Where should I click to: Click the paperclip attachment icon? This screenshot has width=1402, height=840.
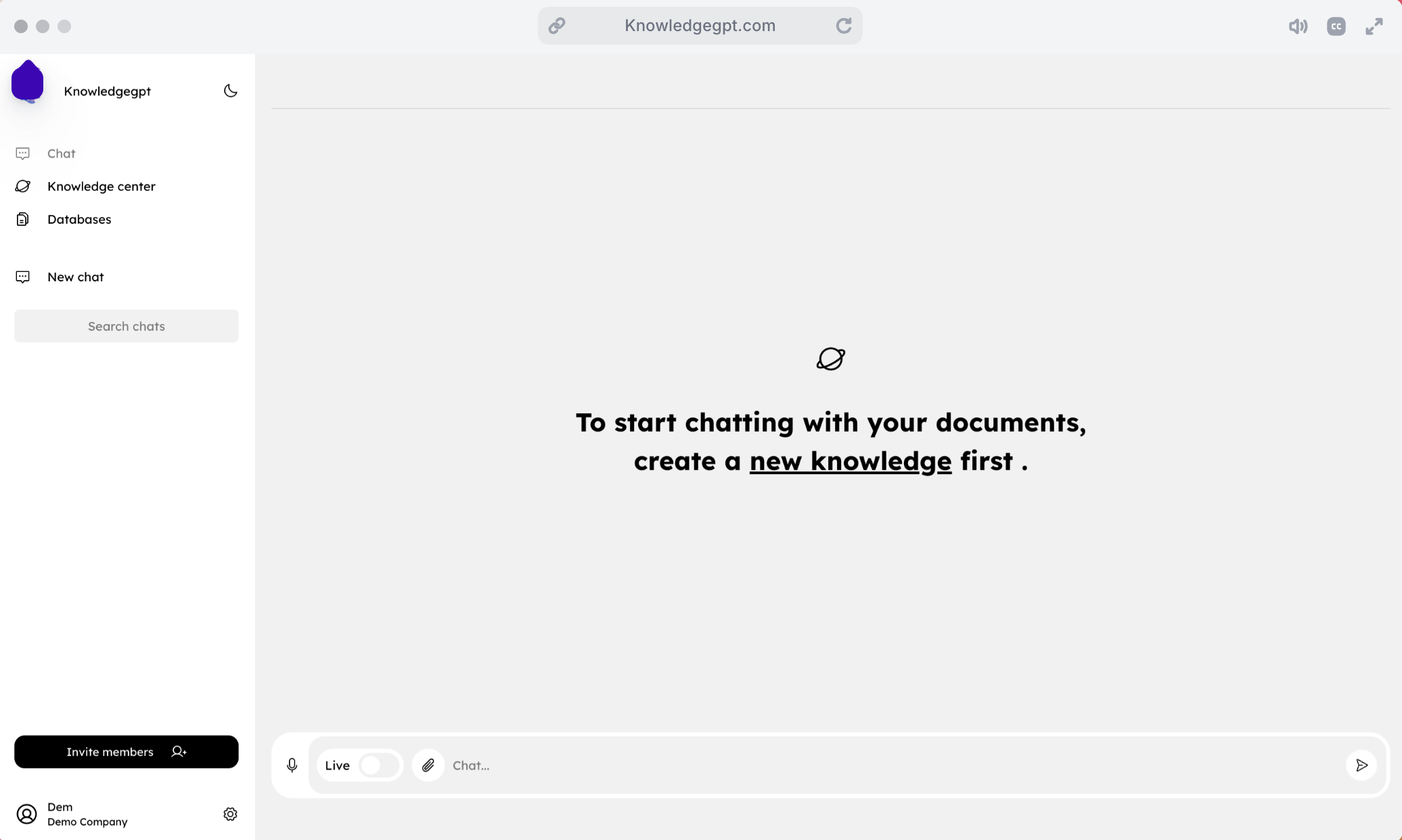point(428,765)
